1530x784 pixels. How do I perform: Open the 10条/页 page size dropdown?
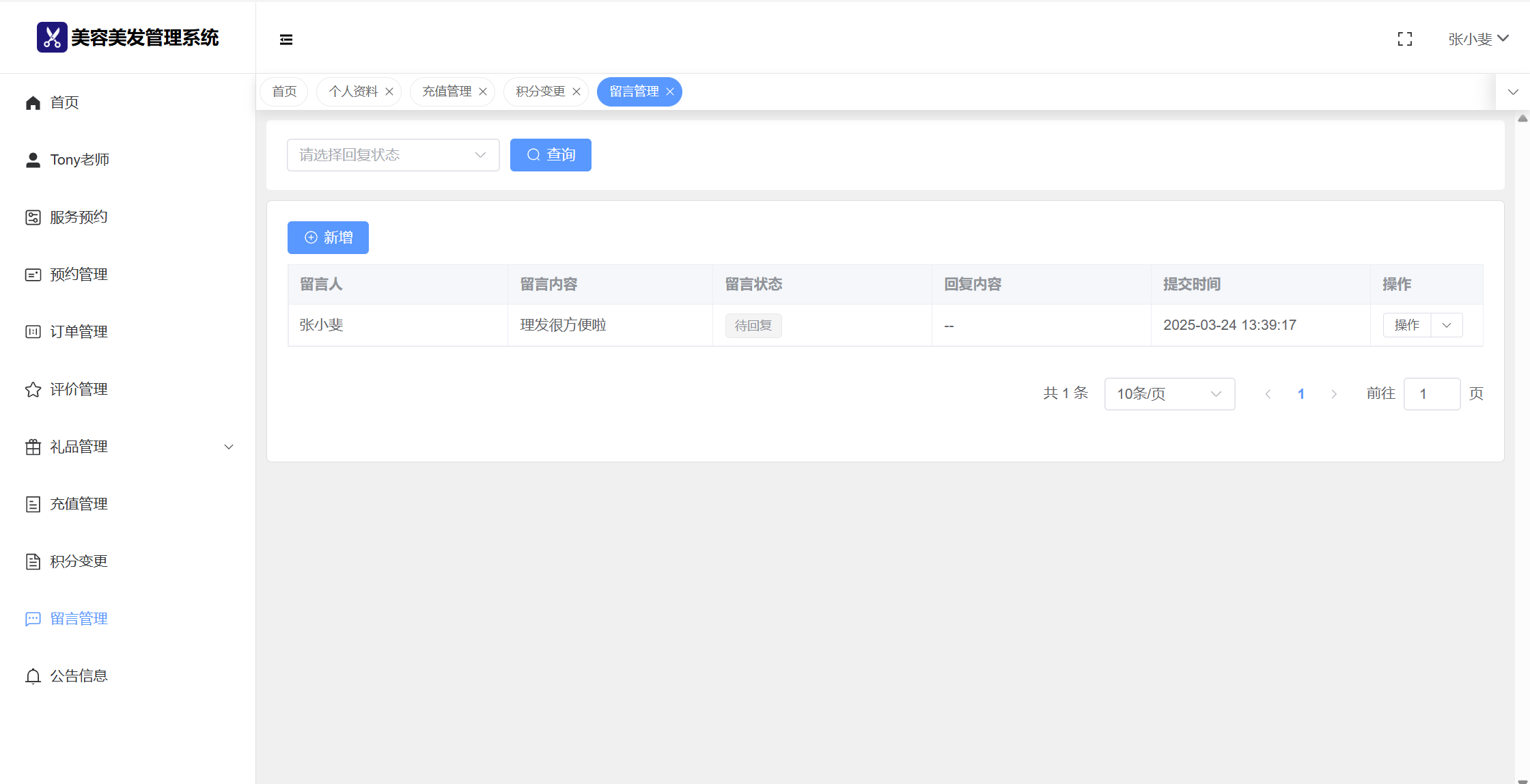click(x=1169, y=394)
